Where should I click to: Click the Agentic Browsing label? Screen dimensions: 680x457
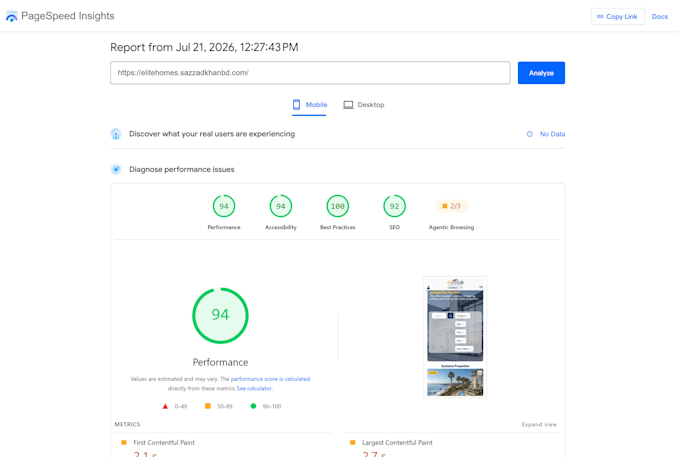click(451, 227)
